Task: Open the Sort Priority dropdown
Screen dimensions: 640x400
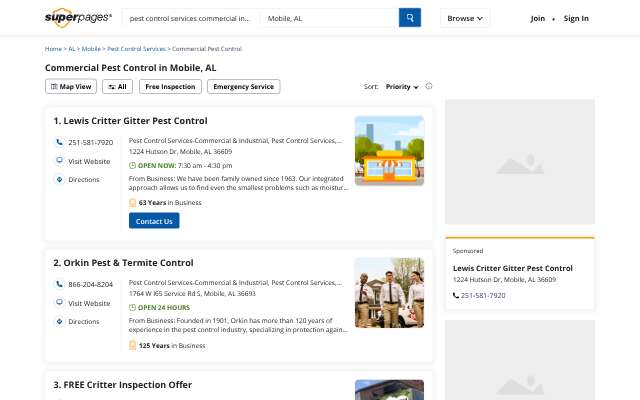Action: click(x=402, y=87)
